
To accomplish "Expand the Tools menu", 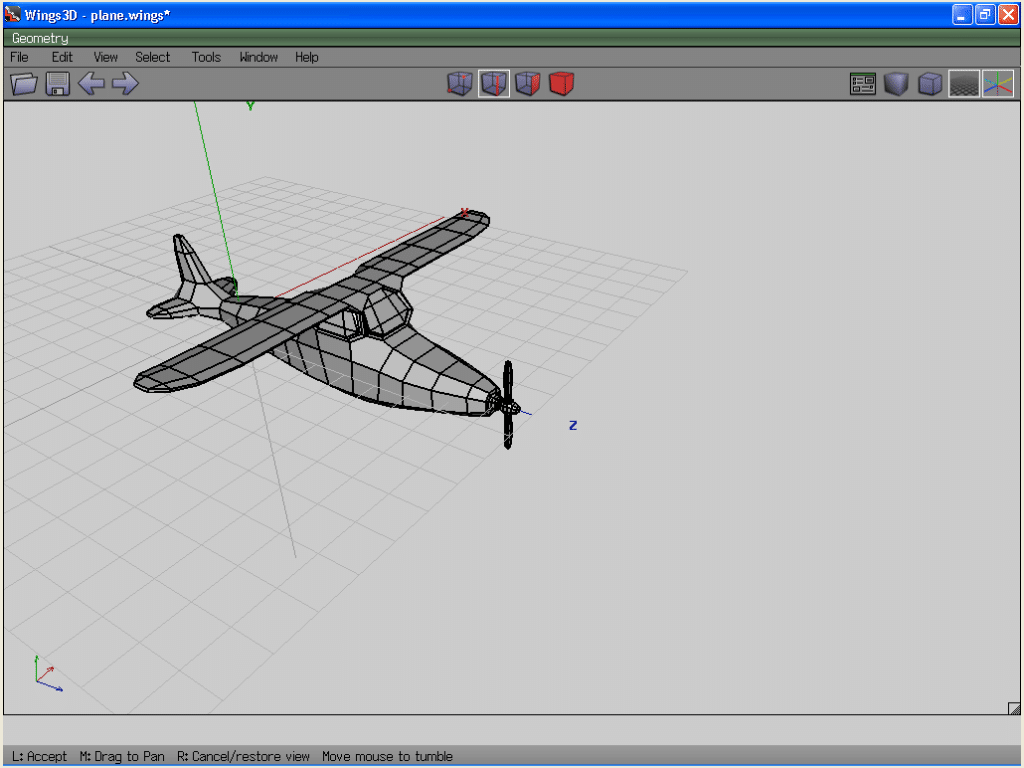I will [x=206, y=57].
